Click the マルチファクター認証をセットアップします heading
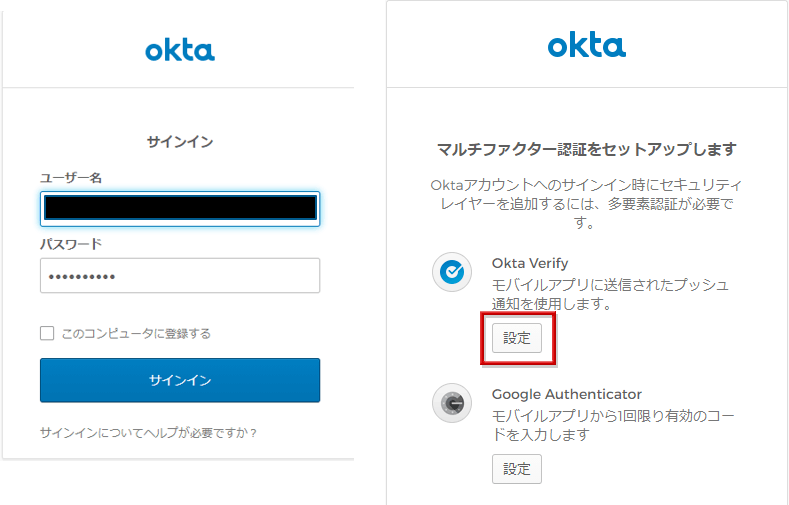 (587, 150)
